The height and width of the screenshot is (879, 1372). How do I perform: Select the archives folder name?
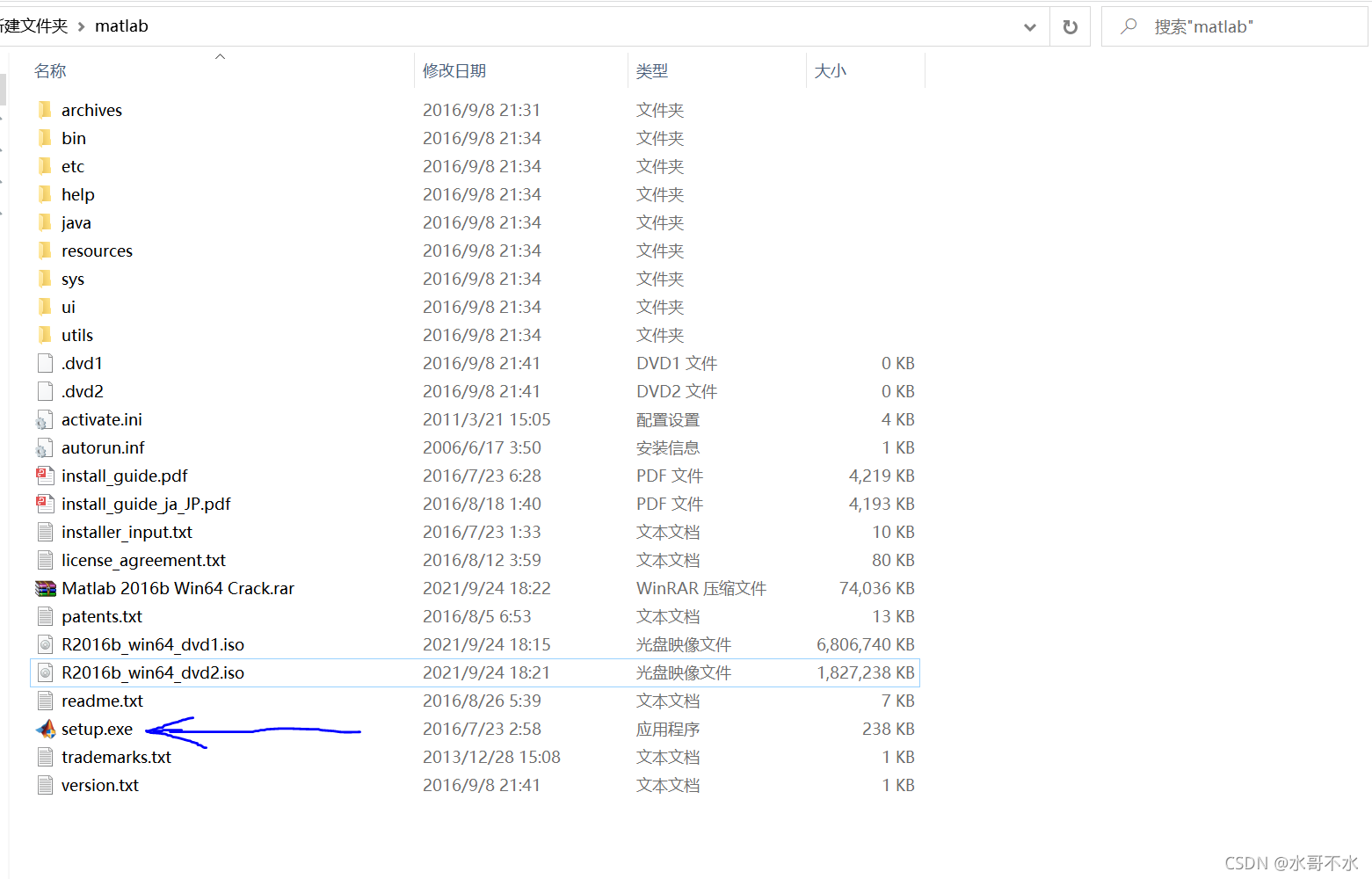click(91, 110)
